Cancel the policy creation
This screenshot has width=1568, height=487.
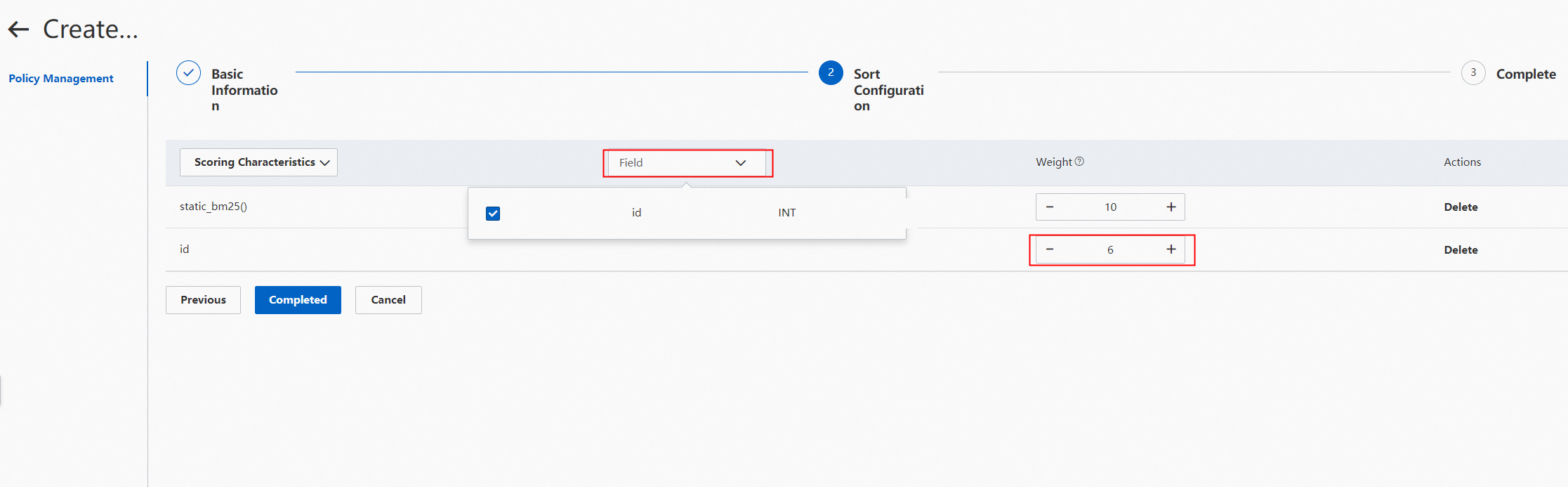(388, 300)
